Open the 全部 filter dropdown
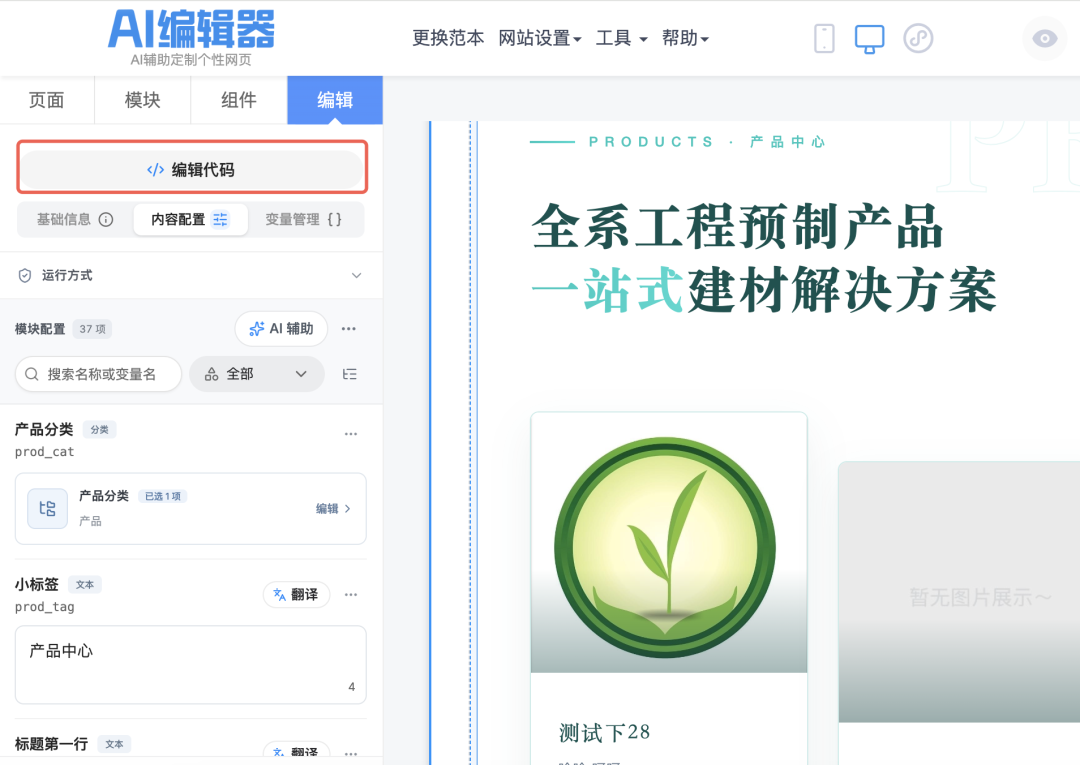Viewport: 1080px width, 765px height. pyautogui.click(x=256, y=374)
